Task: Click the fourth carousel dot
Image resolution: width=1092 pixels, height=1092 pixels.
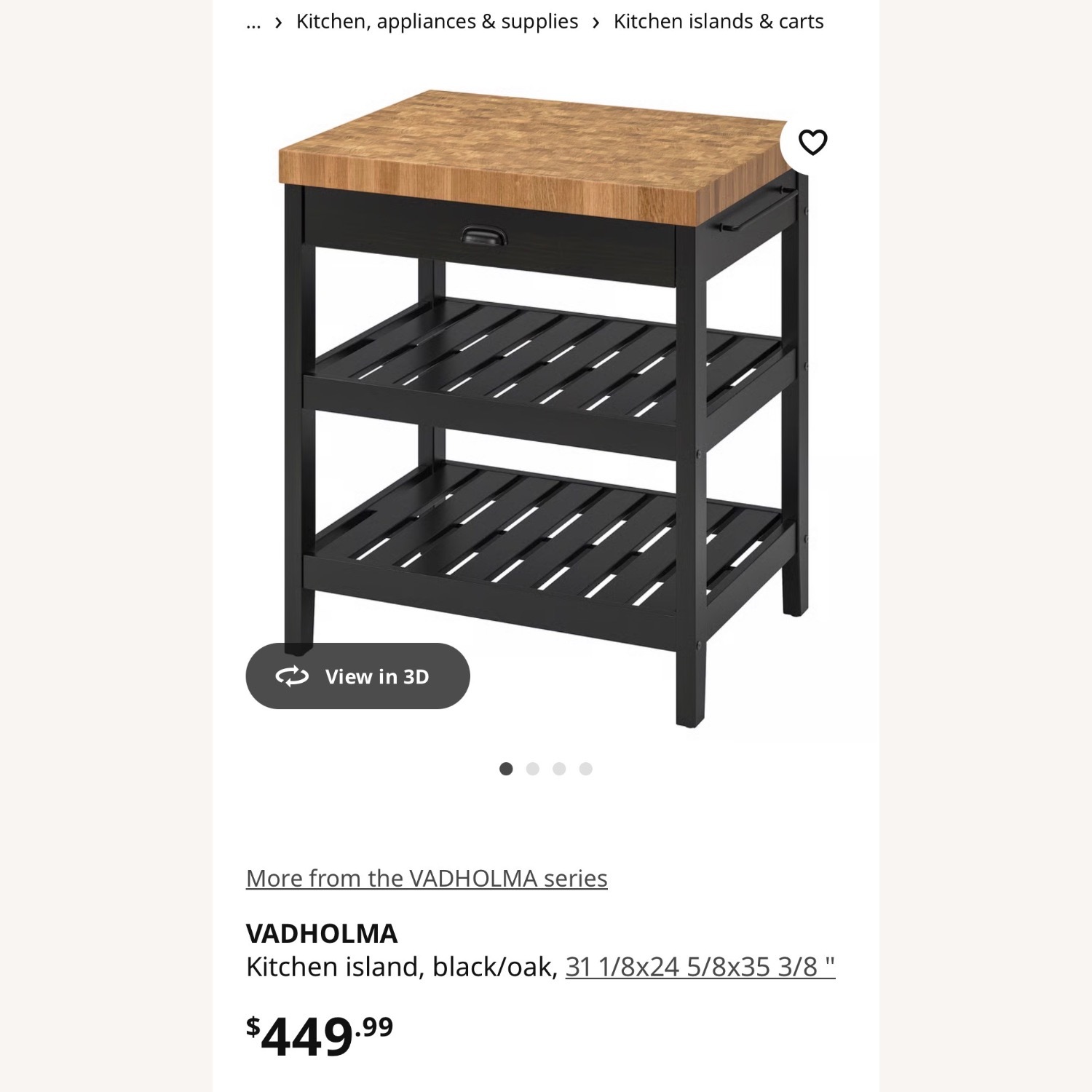Action: tap(586, 767)
